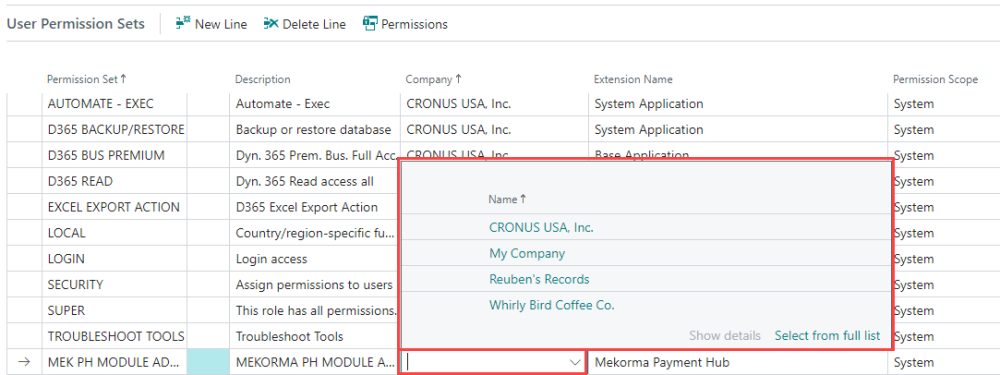Click the Permissions label in toolbar
The image size is (1000, 375).
click(415, 24)
